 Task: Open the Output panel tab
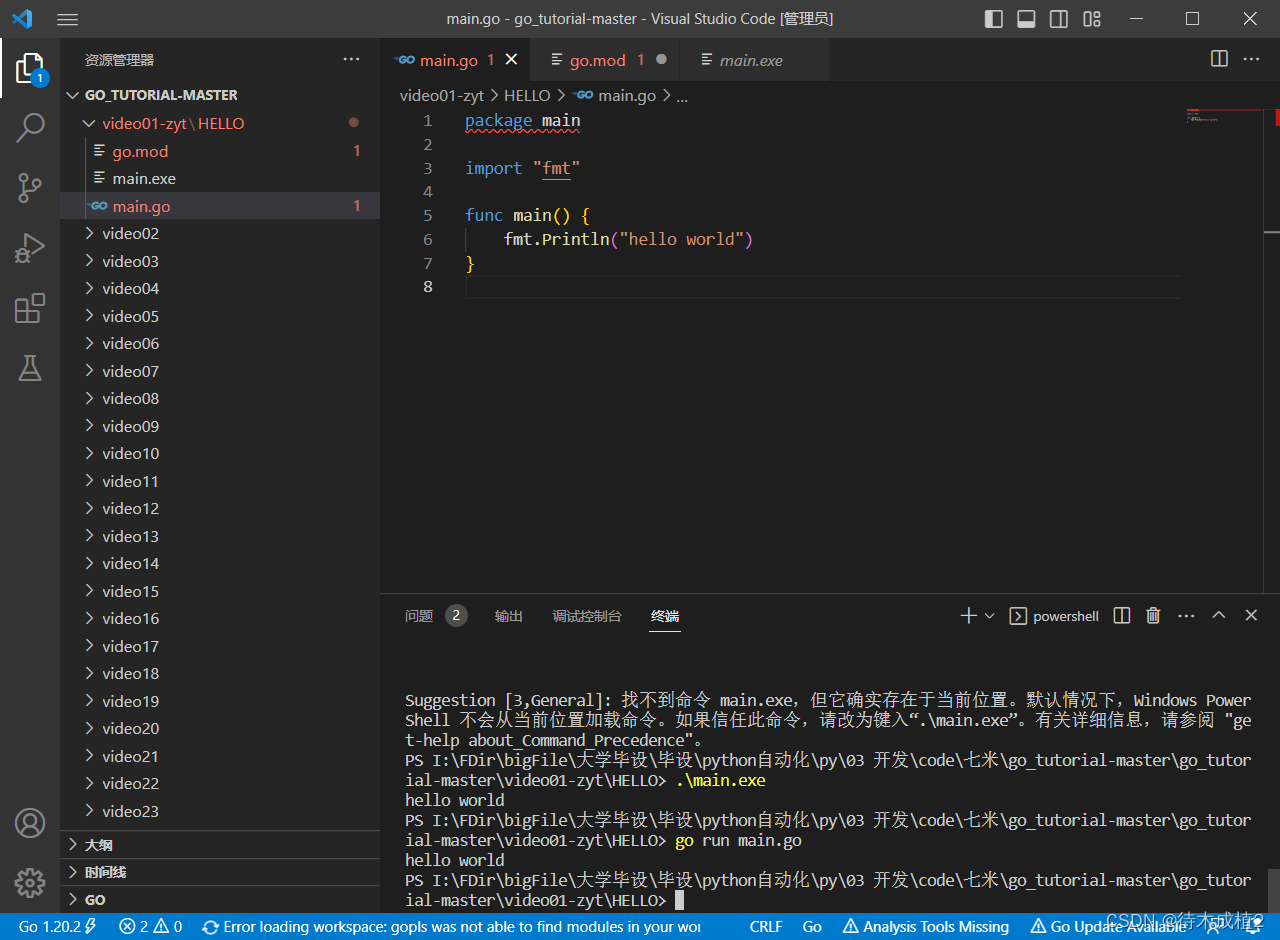[x=509, y=616]
